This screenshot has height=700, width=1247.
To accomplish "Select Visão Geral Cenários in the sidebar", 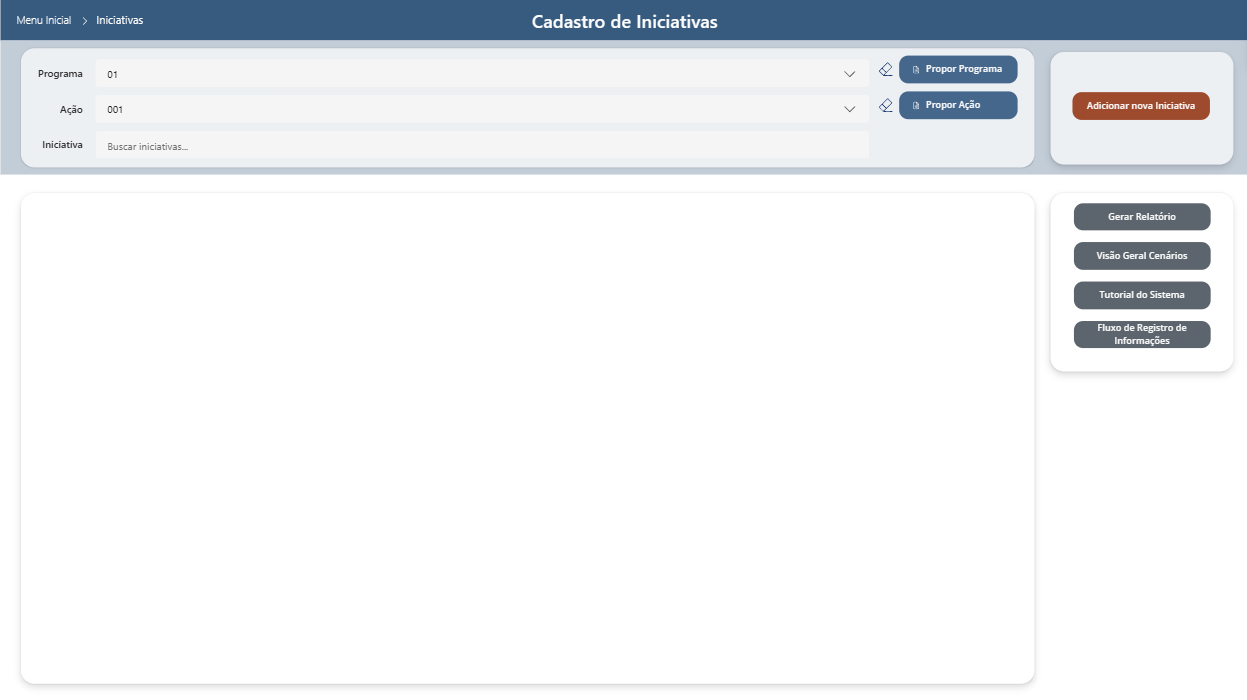I will click(1141, 256).
